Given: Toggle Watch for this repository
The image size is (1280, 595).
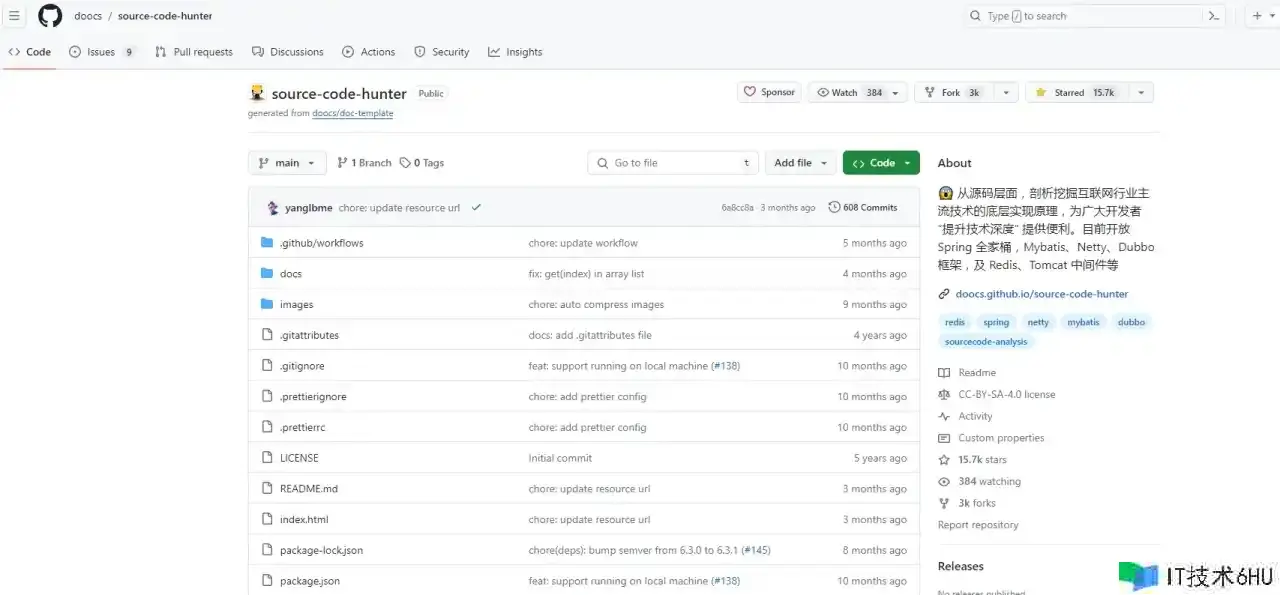Looking at the screenshot, I should [848, 92].
